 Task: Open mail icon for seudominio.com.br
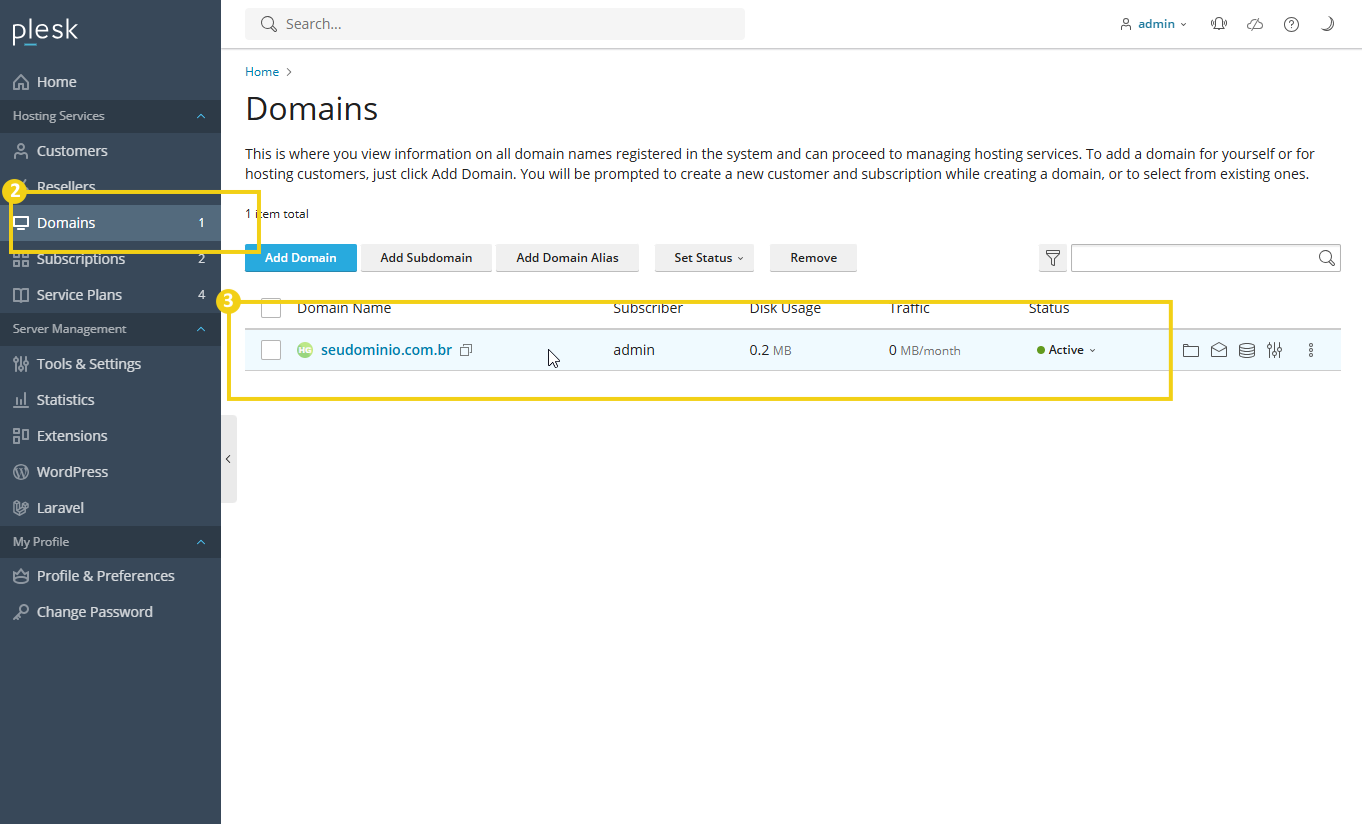1218,350
